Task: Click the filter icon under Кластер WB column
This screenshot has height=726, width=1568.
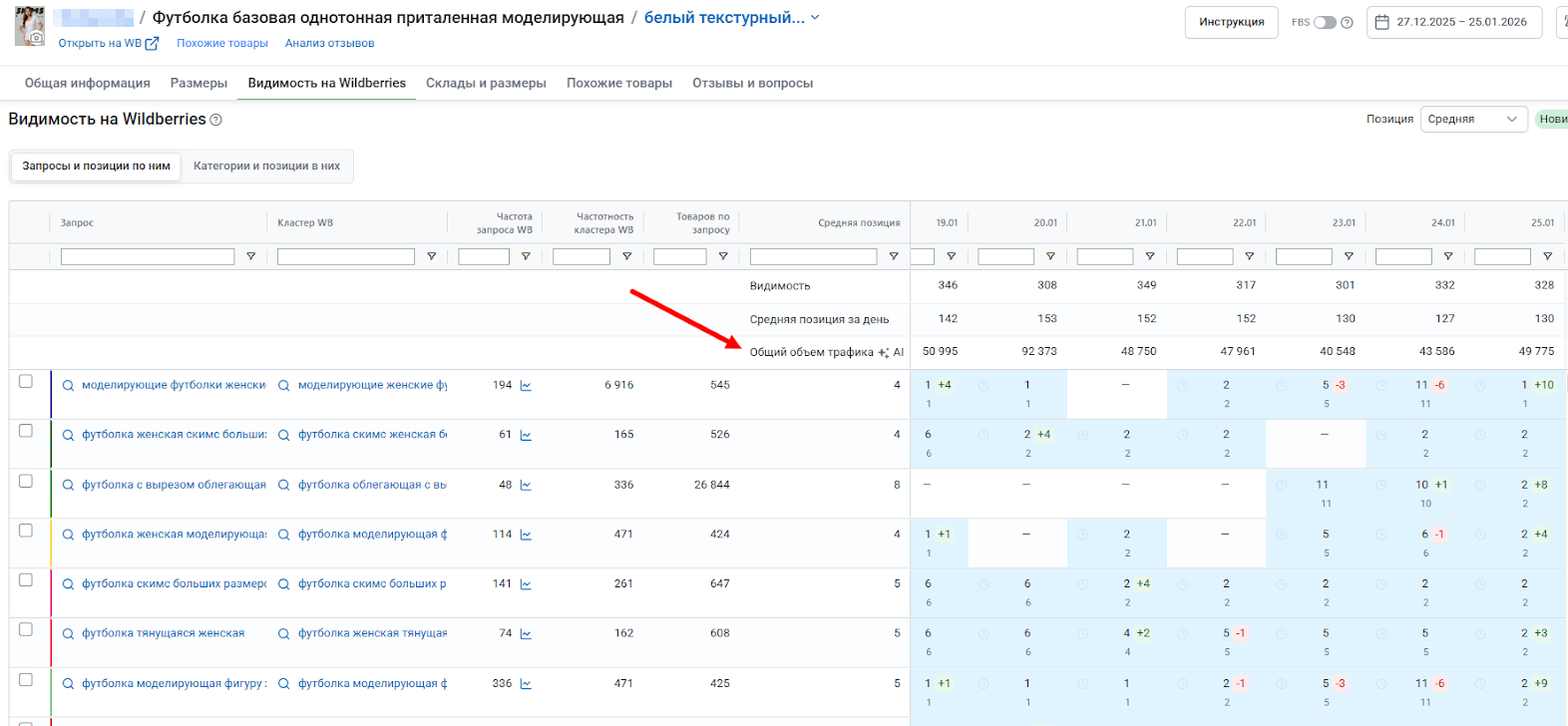Action: pyautogui.click(x=431, y=256)
